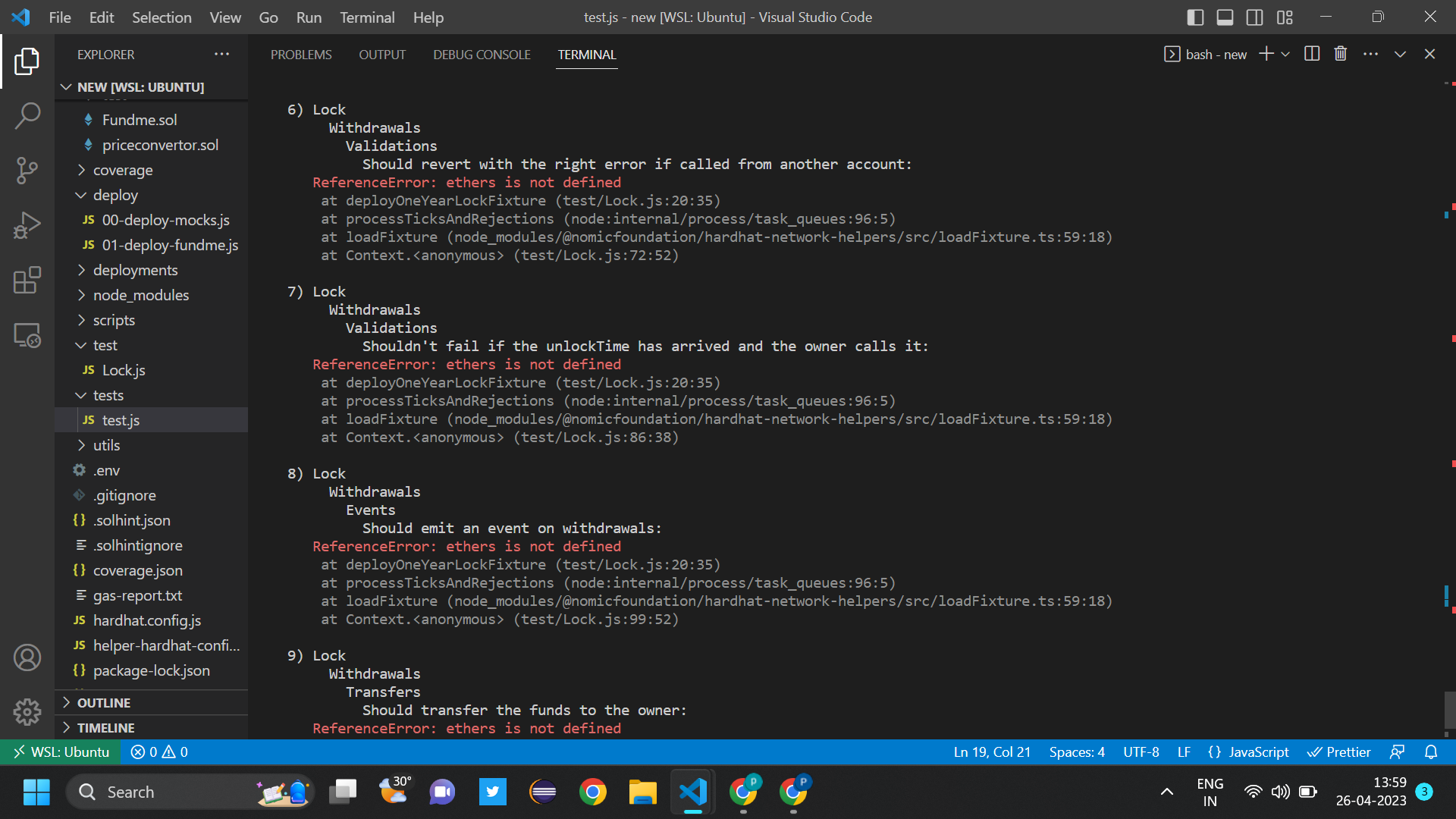Viewport: 1456px width, 819px height.
Task: Toggle secondary side bar layout button
Action: point(1255,17)
